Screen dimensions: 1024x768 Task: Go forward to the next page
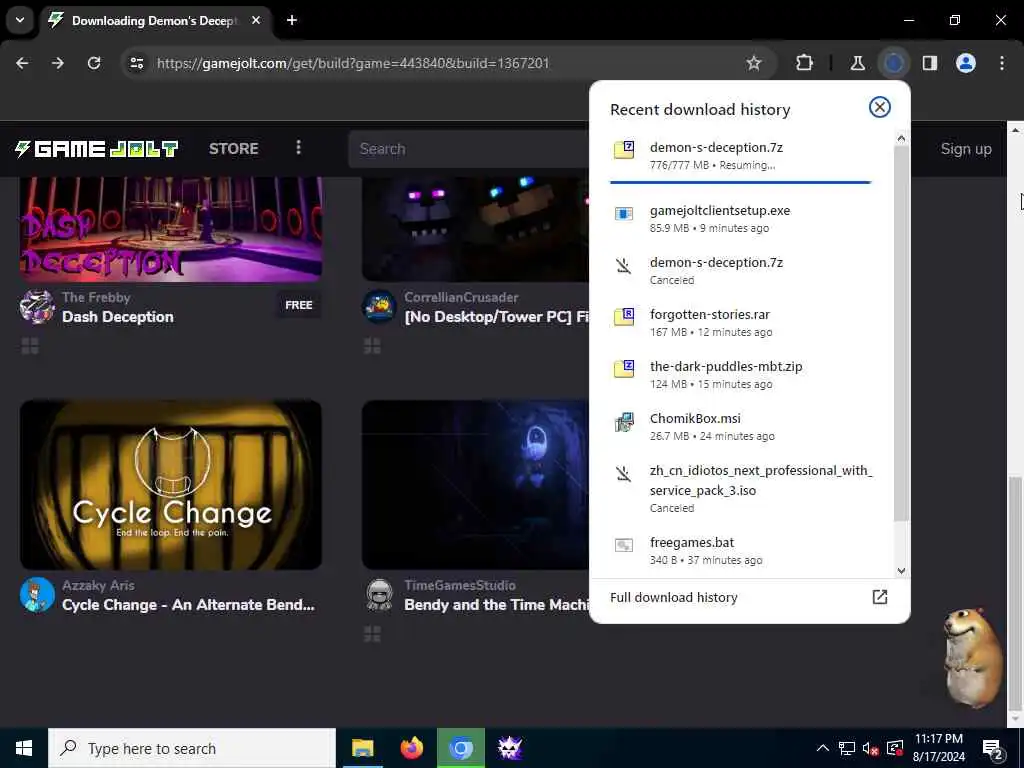pos(58,63)
